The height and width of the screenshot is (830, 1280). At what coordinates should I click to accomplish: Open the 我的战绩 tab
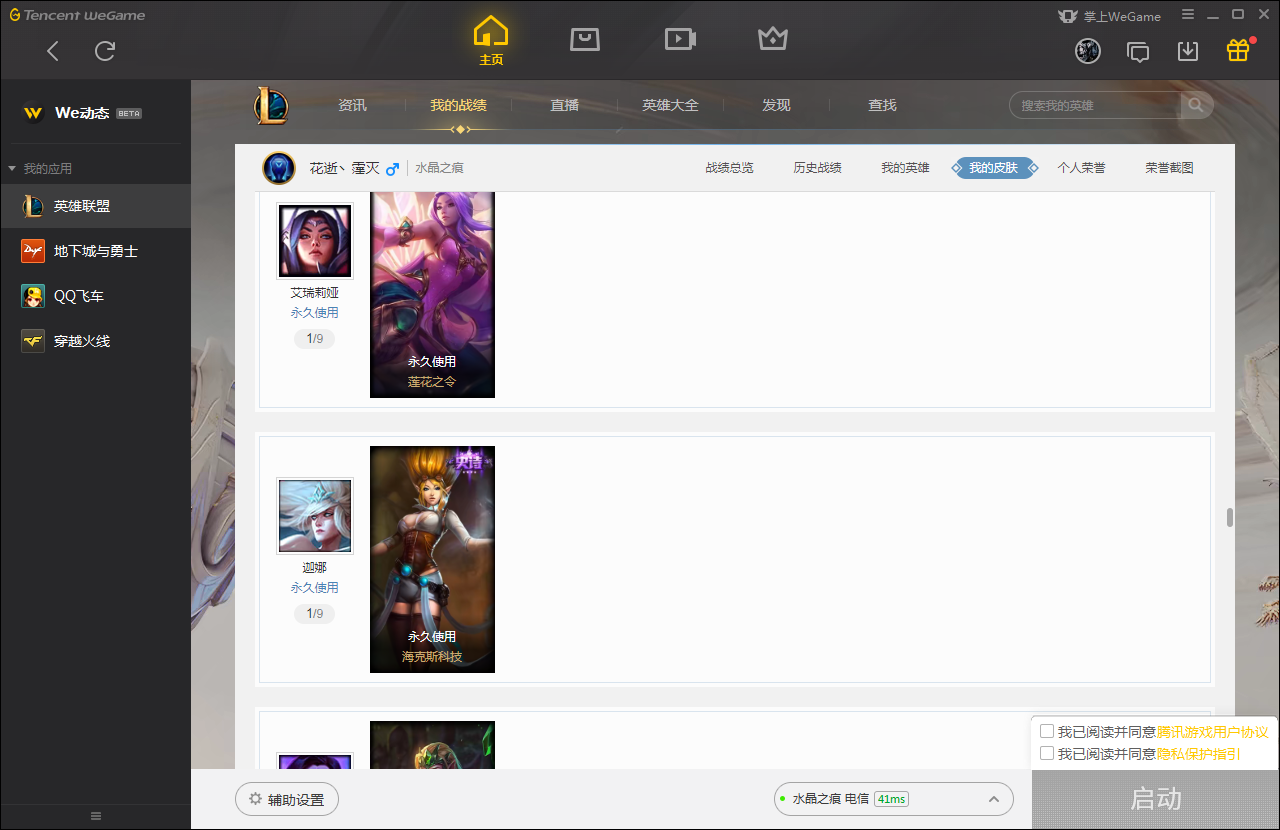click(x=458, y=105)
